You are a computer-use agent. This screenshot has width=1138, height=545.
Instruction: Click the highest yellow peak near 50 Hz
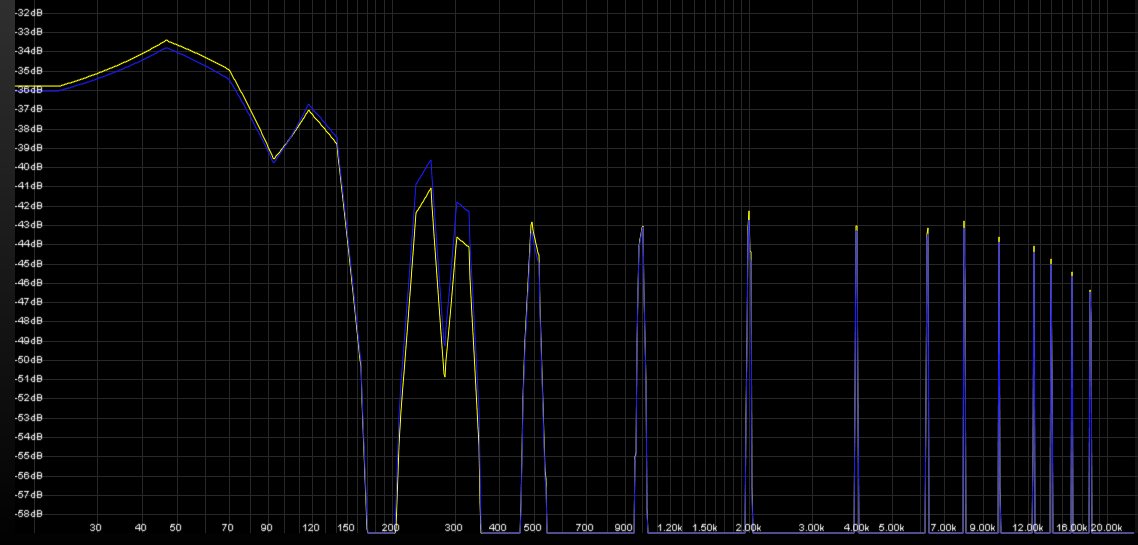pyautogui.click(x=167, y=41)
